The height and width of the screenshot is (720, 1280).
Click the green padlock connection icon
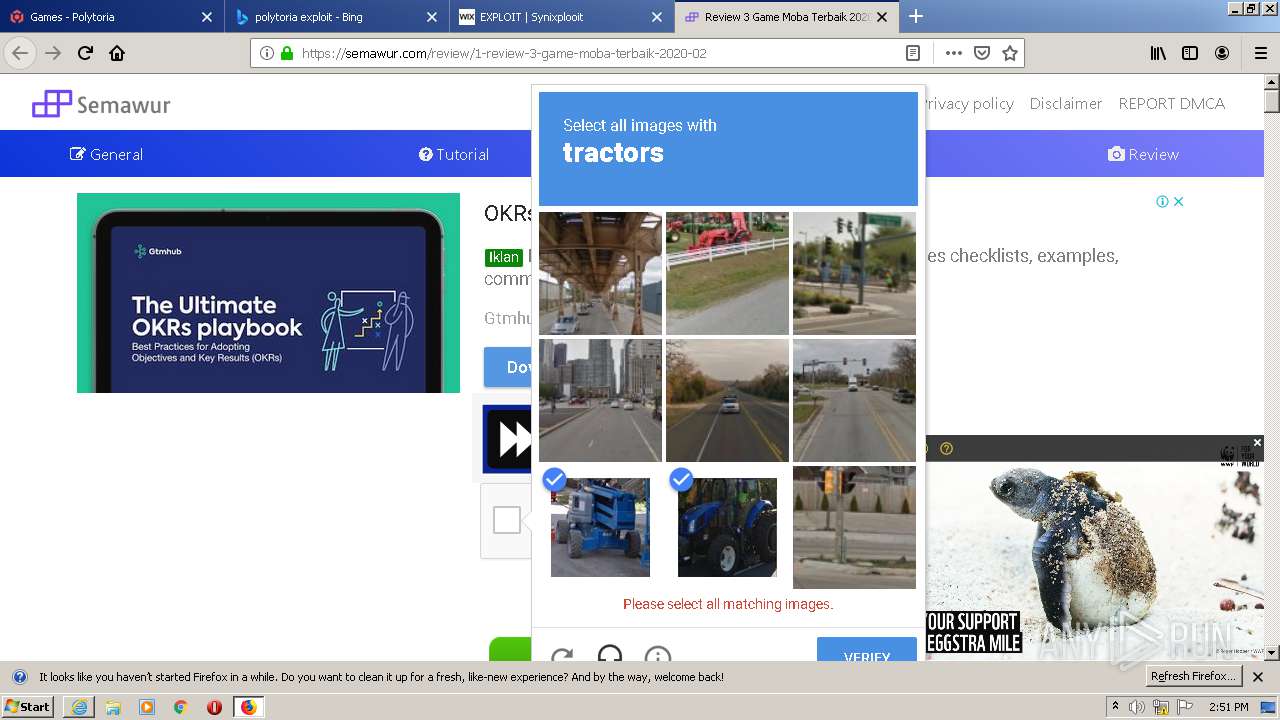287,53
